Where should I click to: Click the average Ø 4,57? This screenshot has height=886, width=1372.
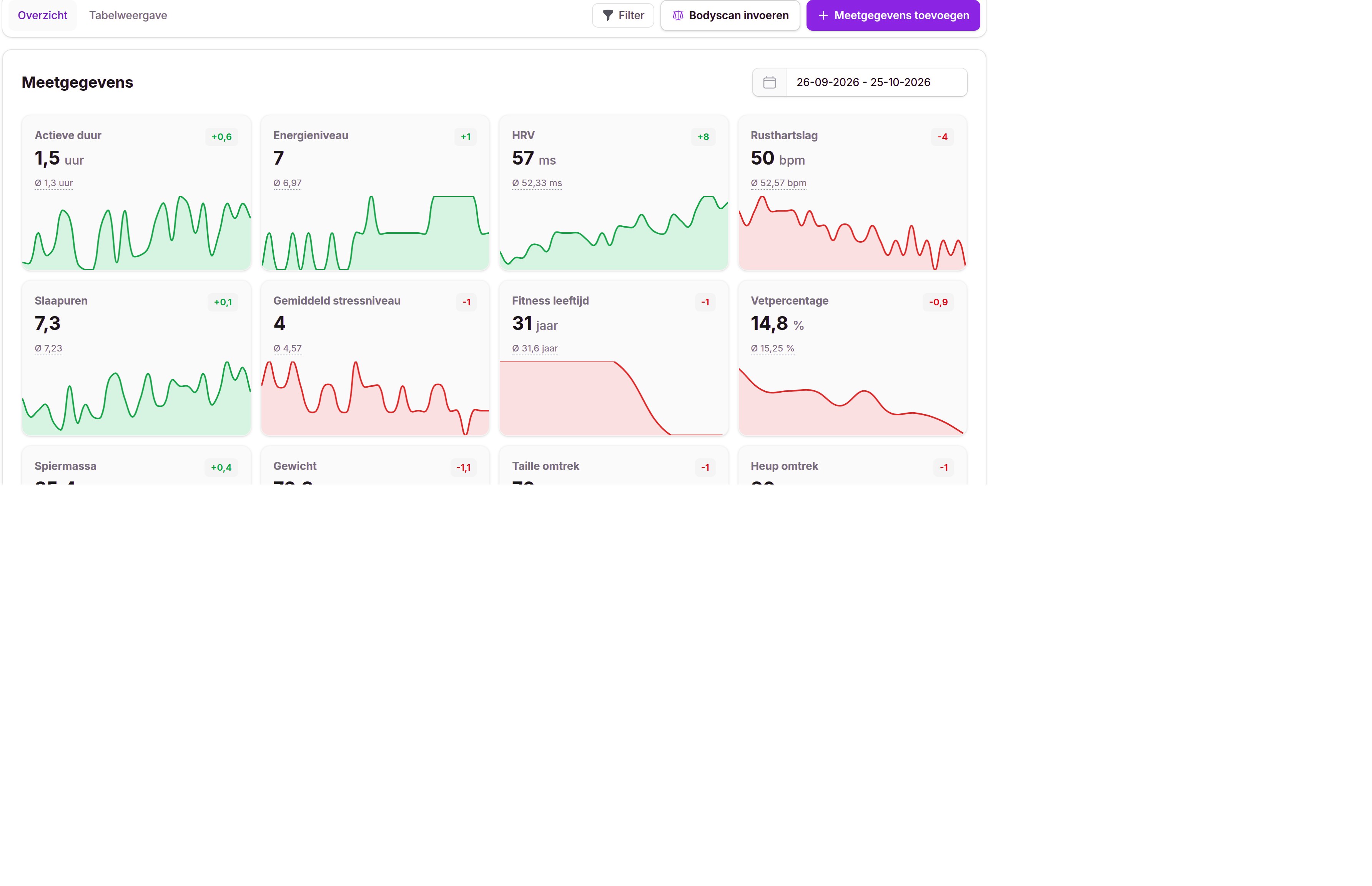pos(287,348)
